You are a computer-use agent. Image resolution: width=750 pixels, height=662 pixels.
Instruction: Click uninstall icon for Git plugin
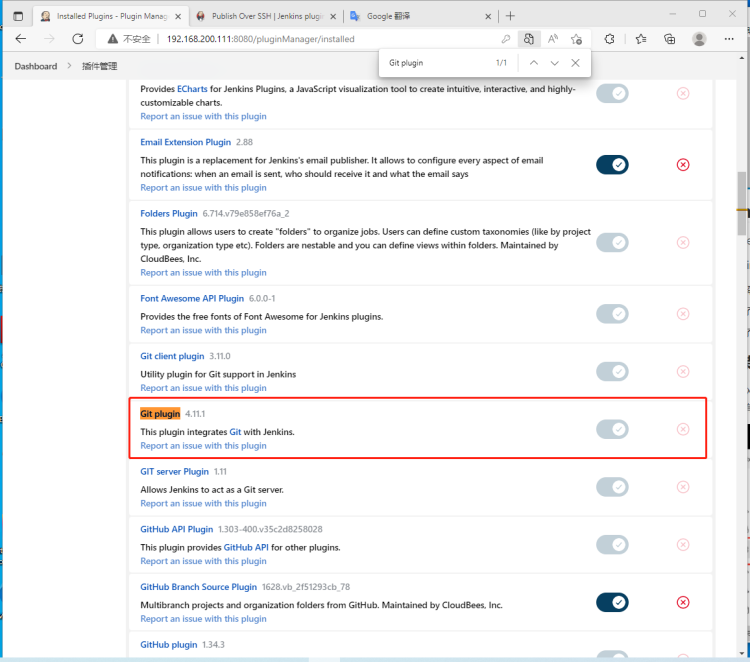pyautogui.click(x=683, y=429)
